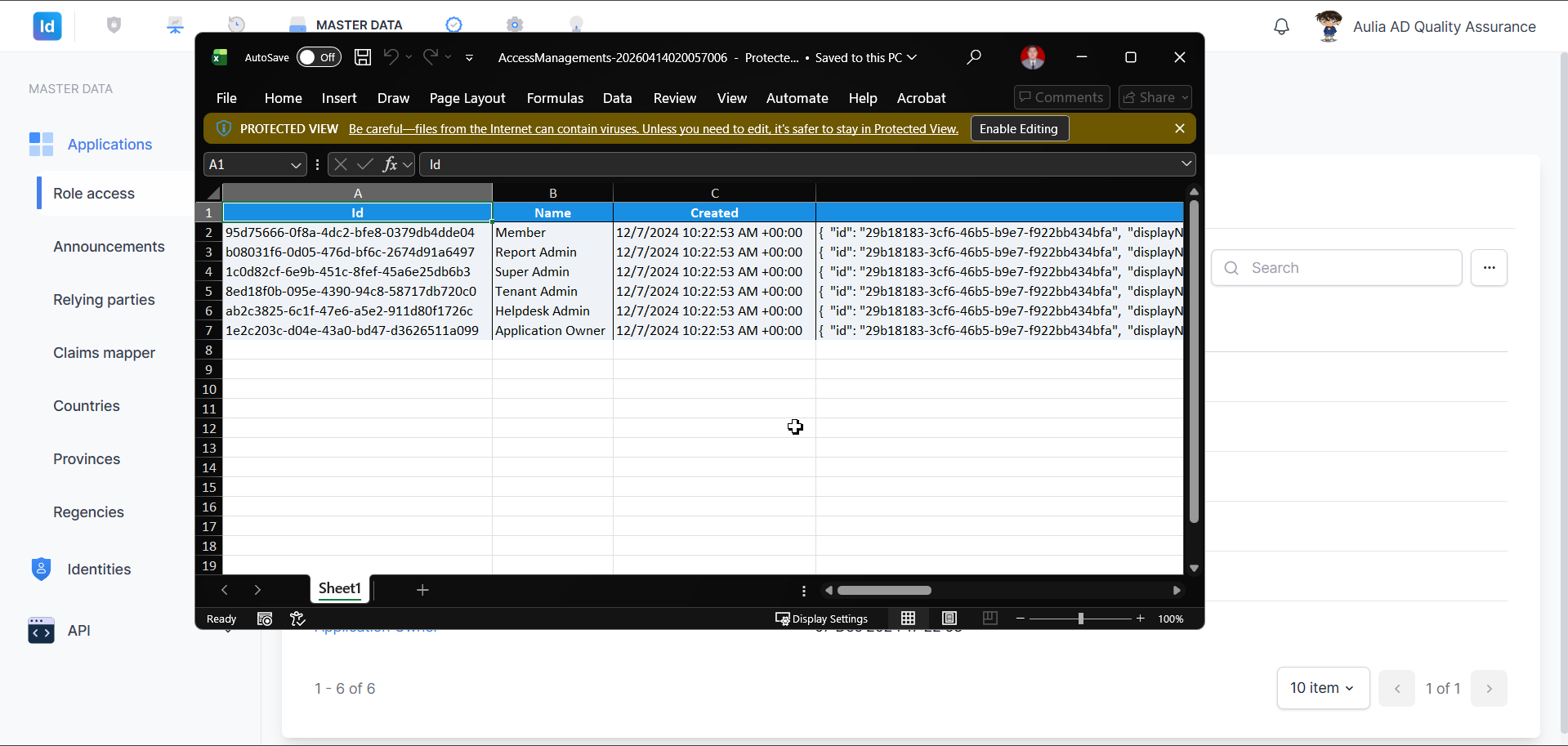Viewport: 1568px width, 746px height.
Task: Click the previous sheet navigation arrow
Action: coord(225,590)
